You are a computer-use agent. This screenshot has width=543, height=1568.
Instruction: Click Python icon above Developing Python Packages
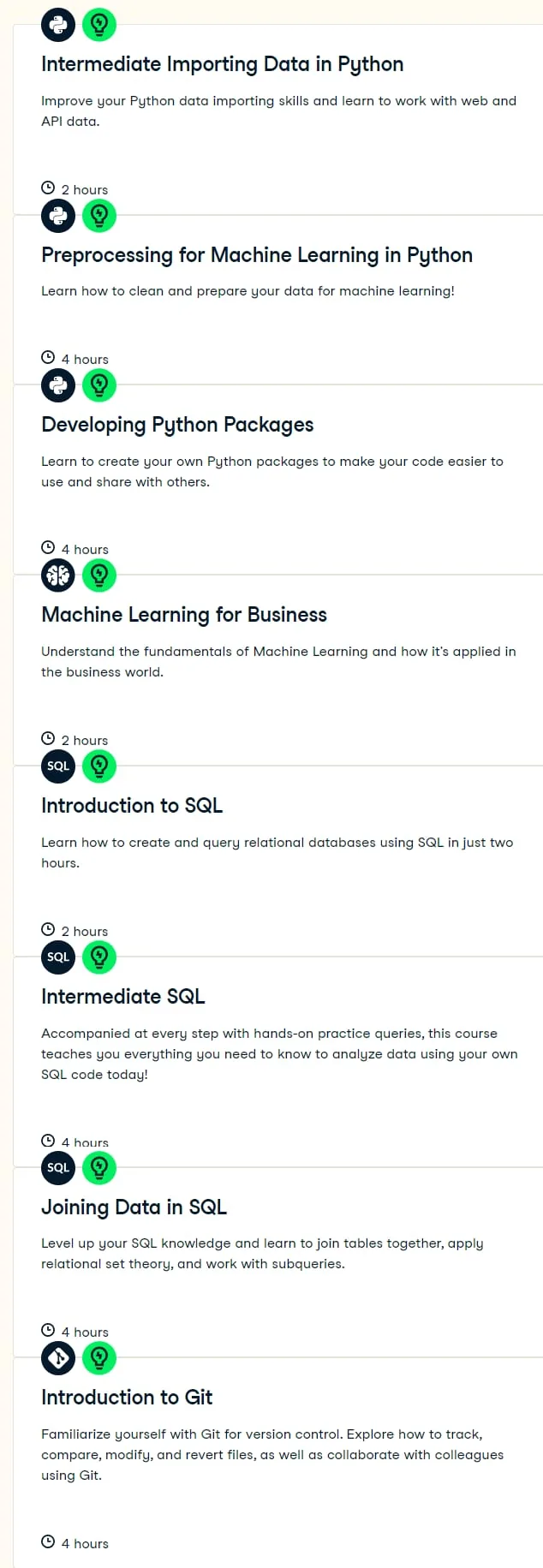pos(58,385)
